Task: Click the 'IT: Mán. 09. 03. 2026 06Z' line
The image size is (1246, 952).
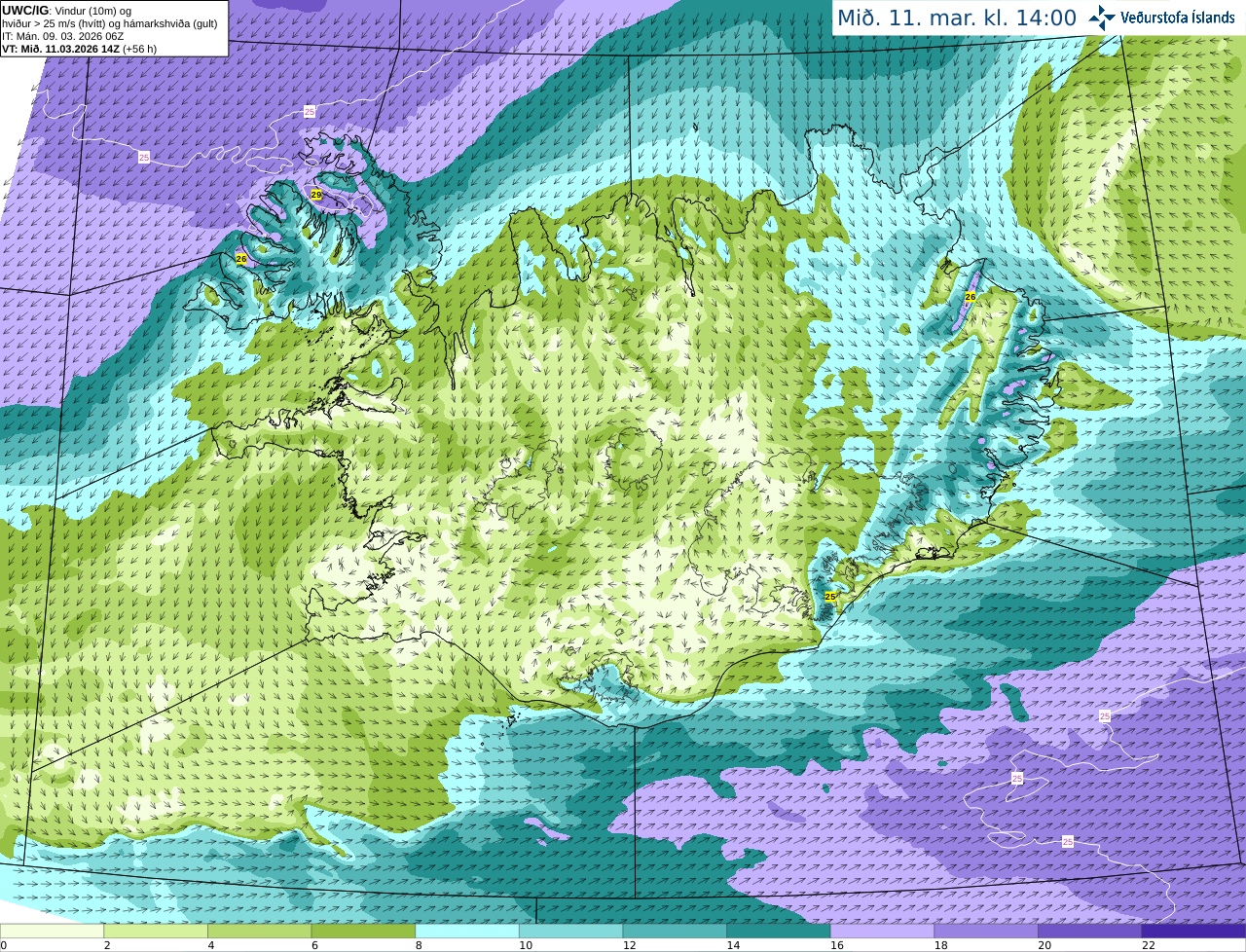Action: pyautogui.click(x=62, y=36)
